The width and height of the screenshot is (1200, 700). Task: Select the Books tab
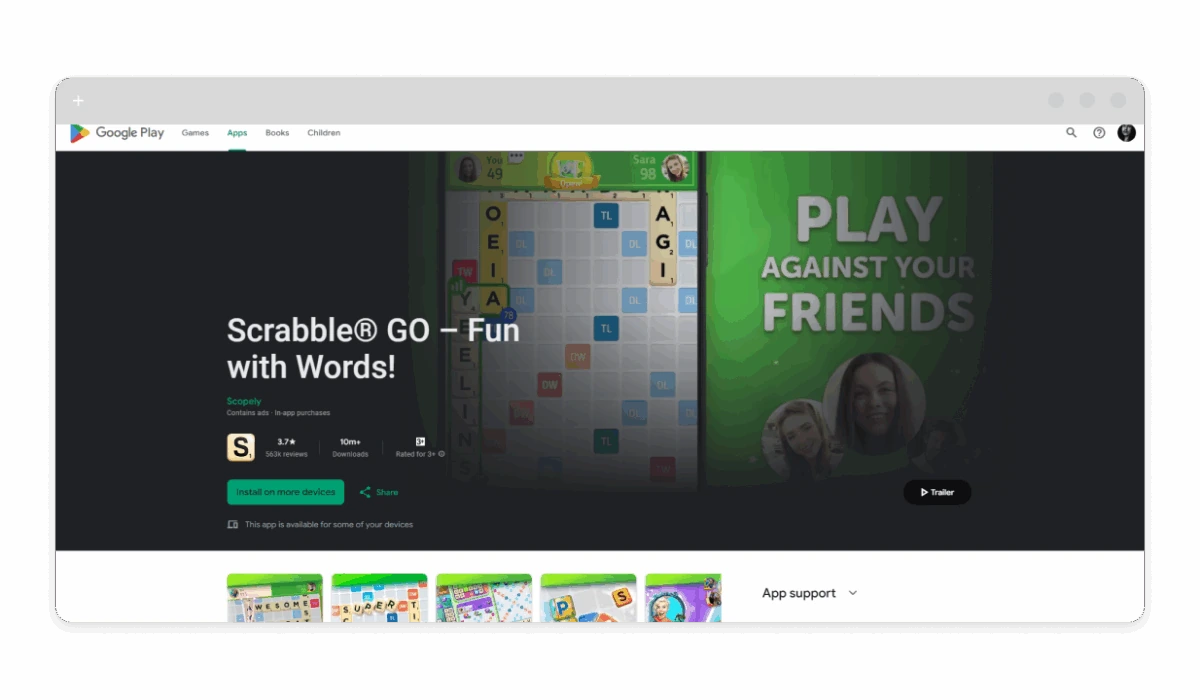(x=277, y=133)
